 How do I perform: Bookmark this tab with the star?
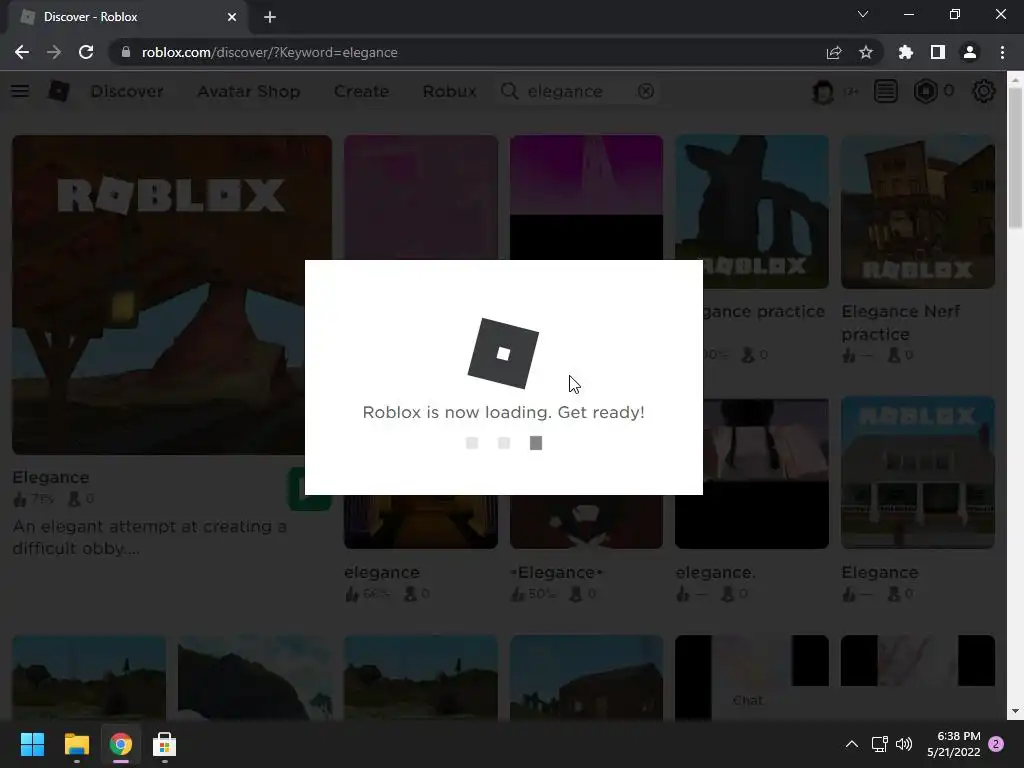pyautogui.click(x=866, y=52)
